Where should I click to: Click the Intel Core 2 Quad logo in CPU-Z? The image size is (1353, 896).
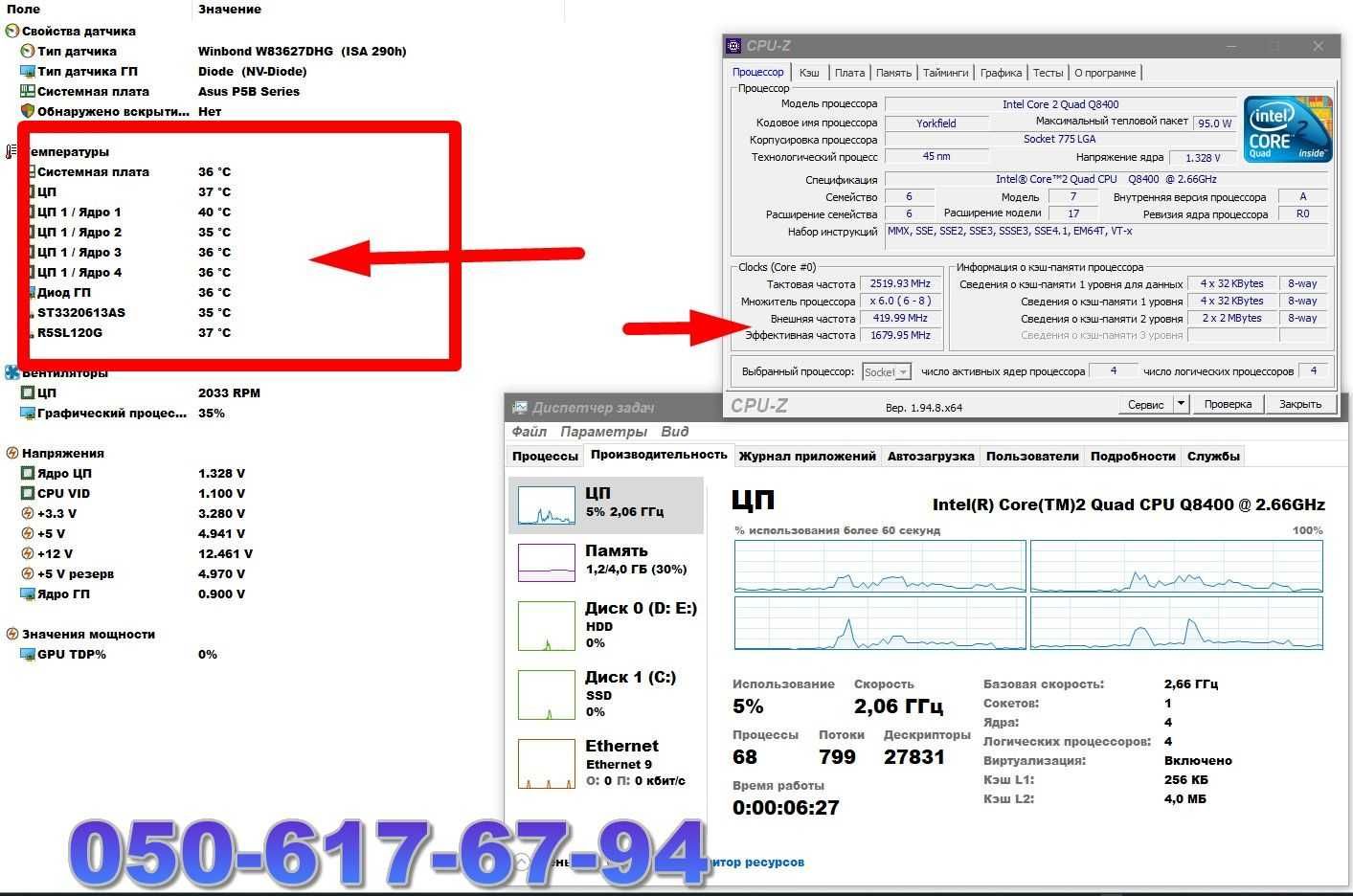click(x=1287, y=129)
